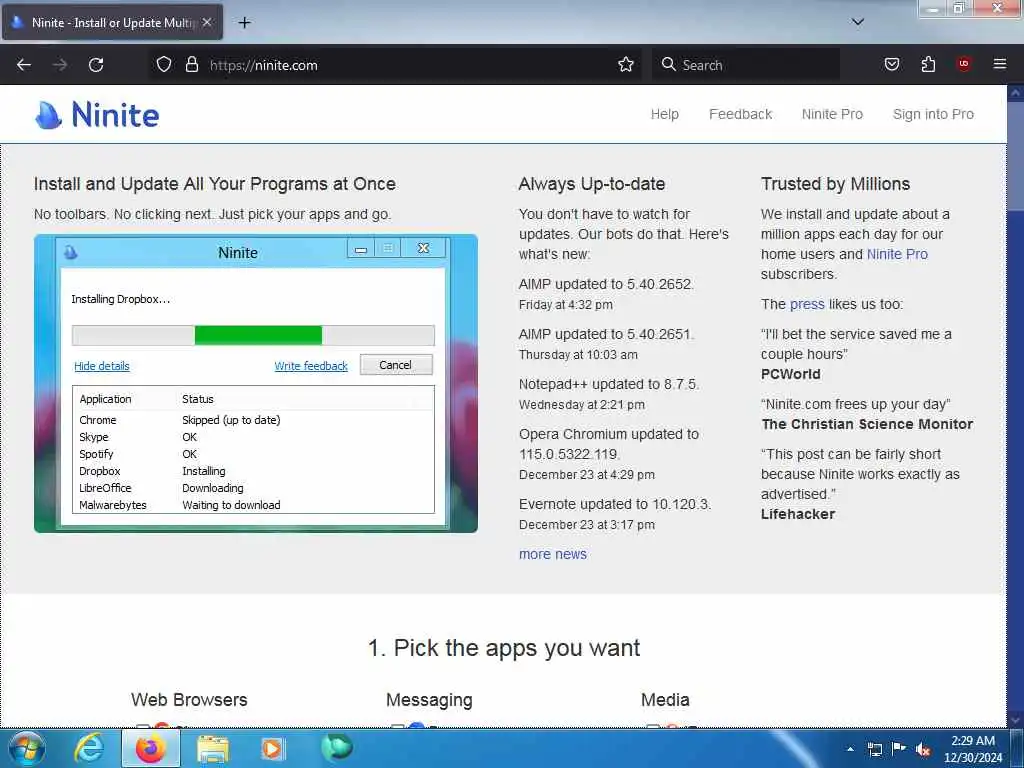The width and height of the screenshot is (1024, 768).
Task: Go to Ninite Pro in header navigation
Action: point(832,114)
